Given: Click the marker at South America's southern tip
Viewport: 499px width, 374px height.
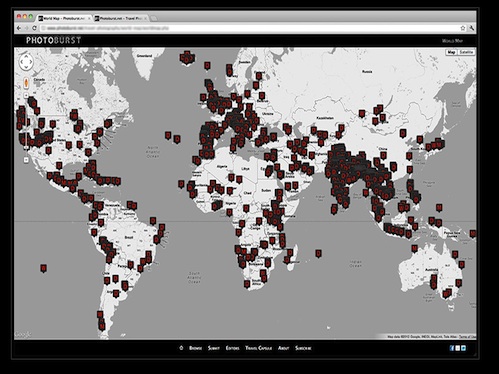Looking at the screenshot, I should [101, 325].
